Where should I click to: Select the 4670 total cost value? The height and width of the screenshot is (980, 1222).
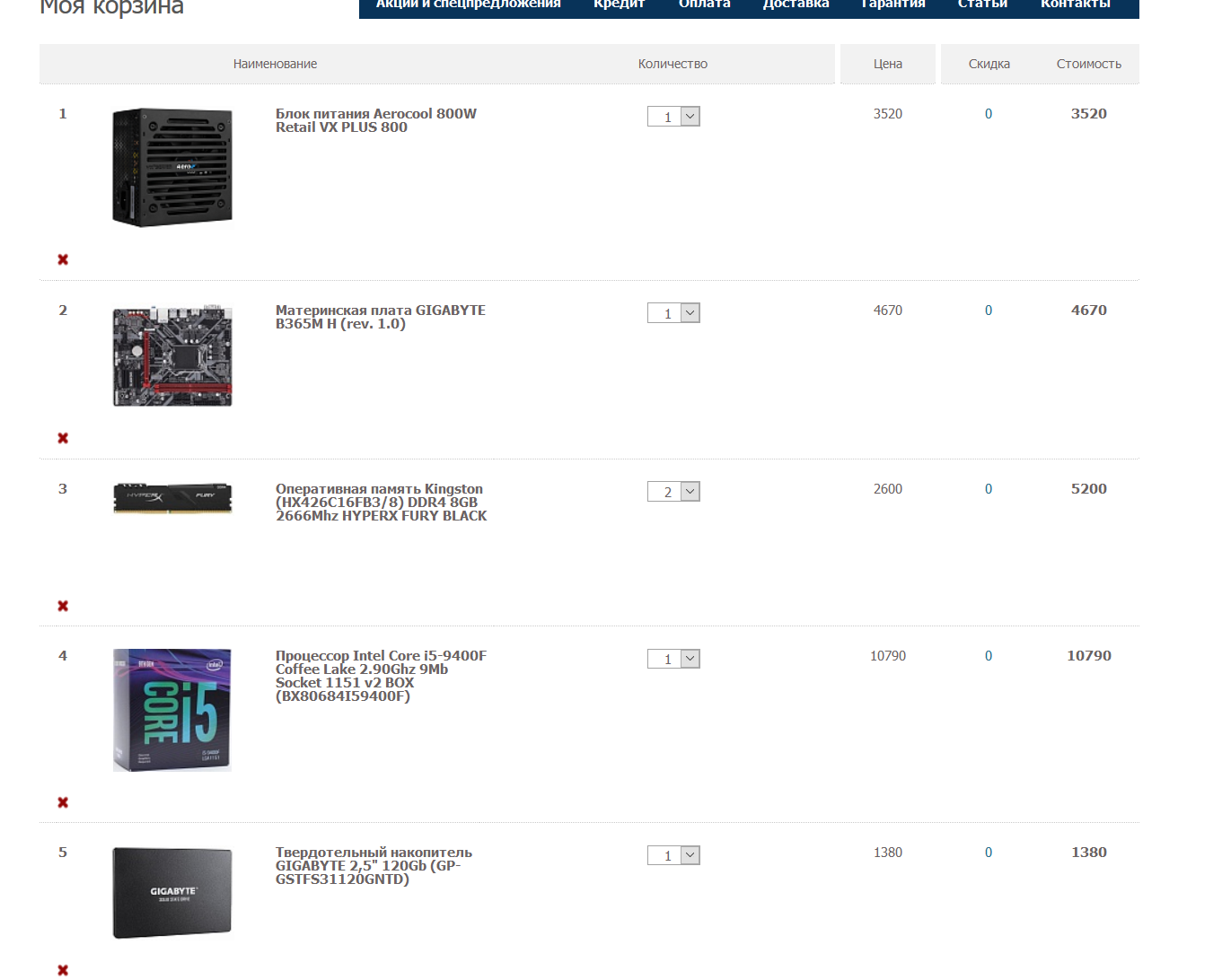point(1089,311)
